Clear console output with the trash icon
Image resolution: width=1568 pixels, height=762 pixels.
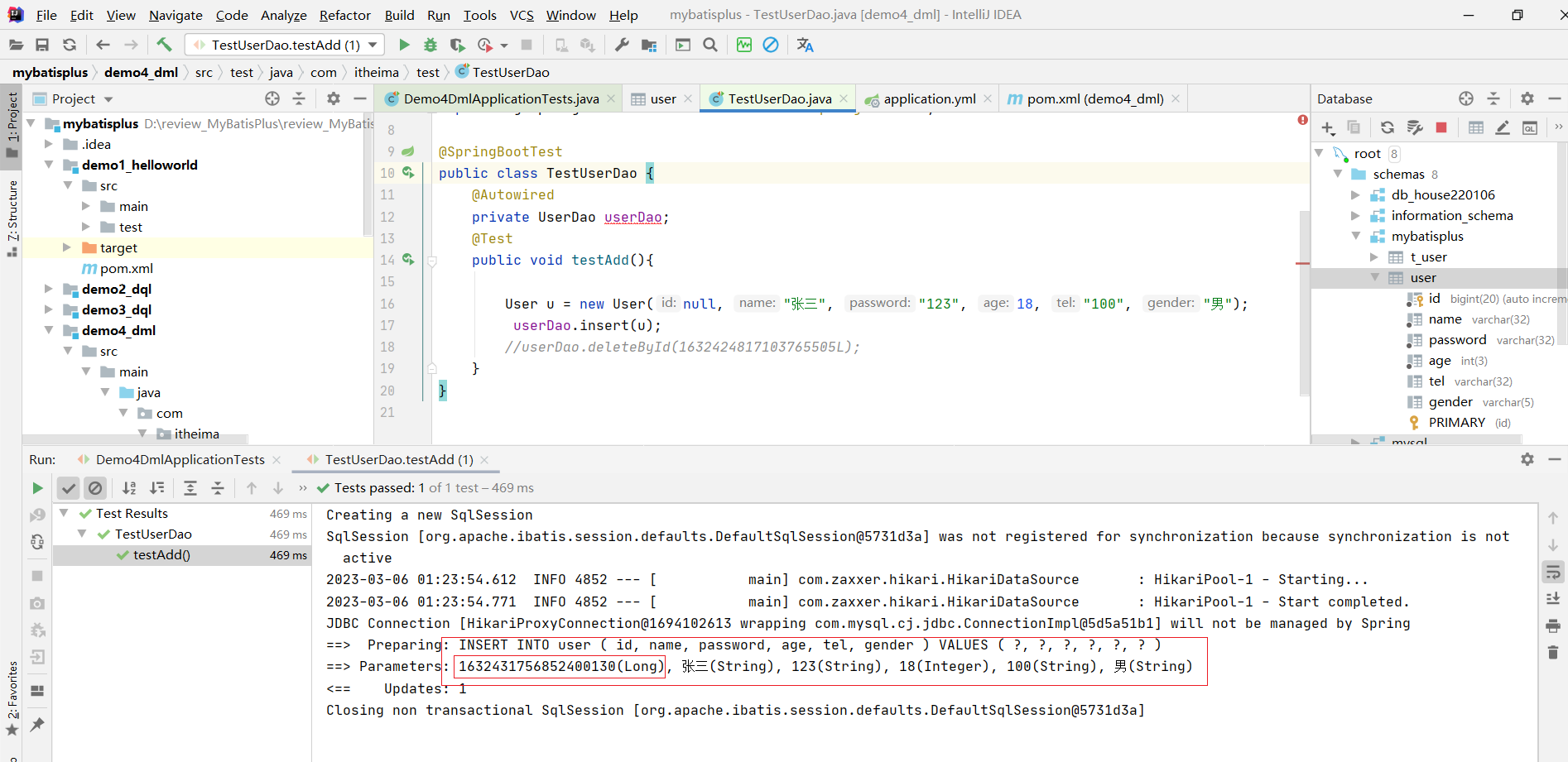coord(1553,652)
